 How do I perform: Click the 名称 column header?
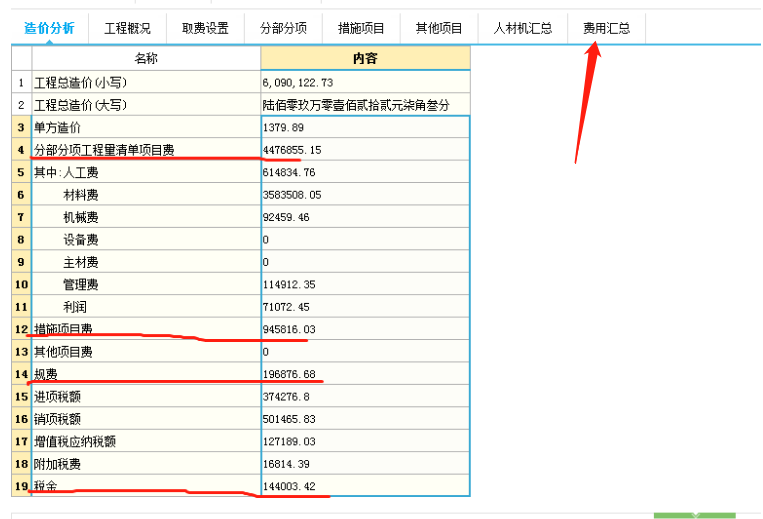pos(146,58)
